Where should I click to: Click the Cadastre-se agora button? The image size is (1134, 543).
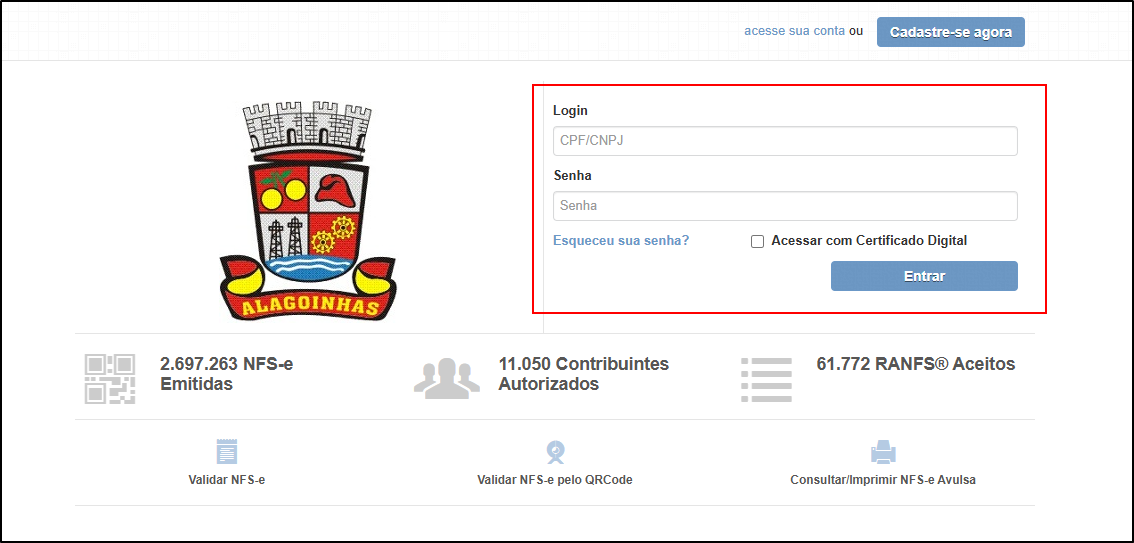click(950, 33)
